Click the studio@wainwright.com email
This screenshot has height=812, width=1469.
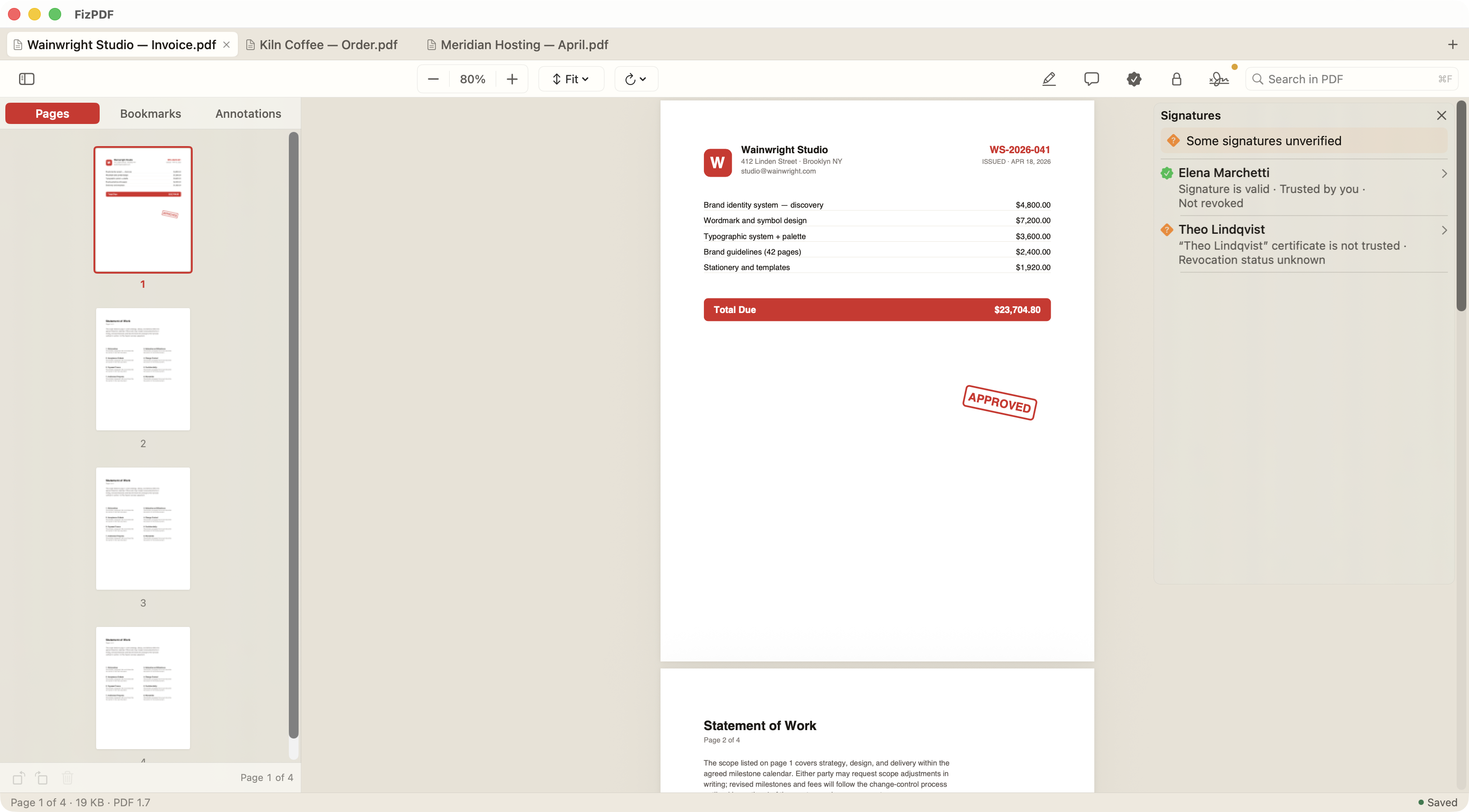tap(778, 171)
